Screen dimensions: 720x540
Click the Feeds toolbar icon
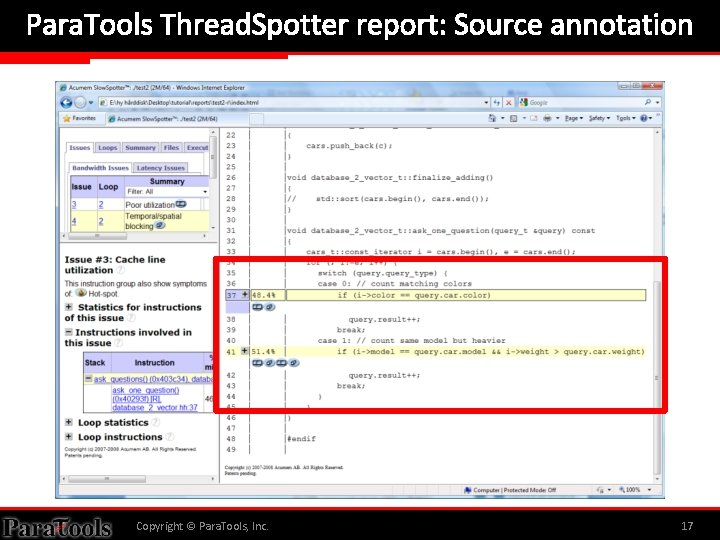click(x=513, y=118)
